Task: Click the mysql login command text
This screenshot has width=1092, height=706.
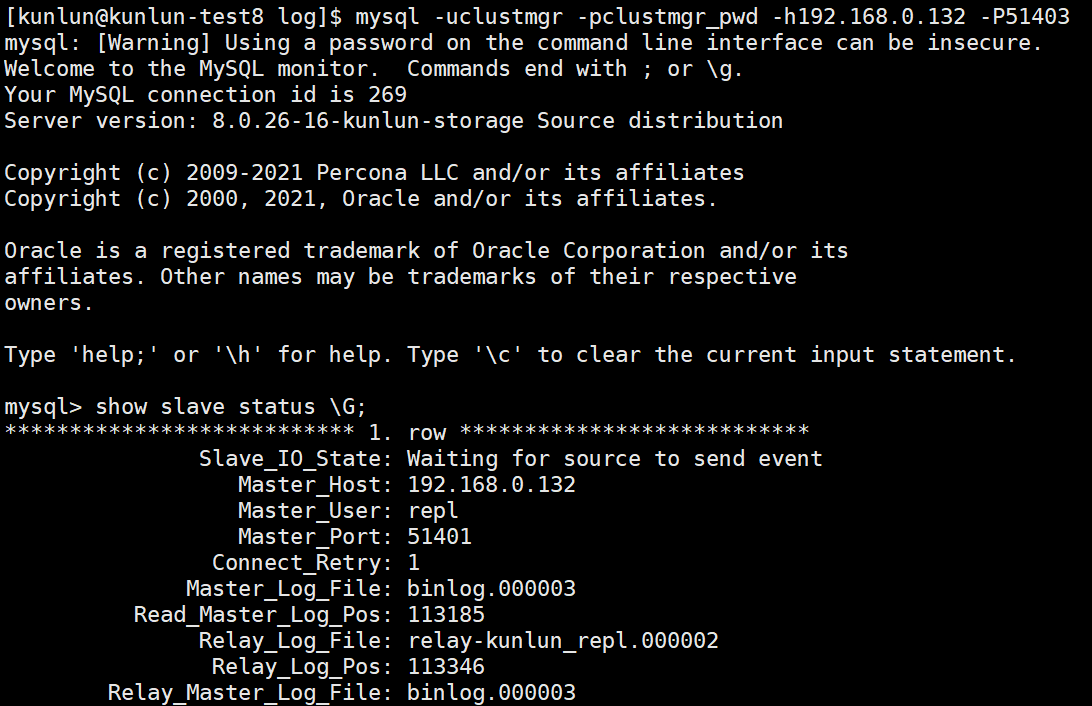Action: click(712, 17)
